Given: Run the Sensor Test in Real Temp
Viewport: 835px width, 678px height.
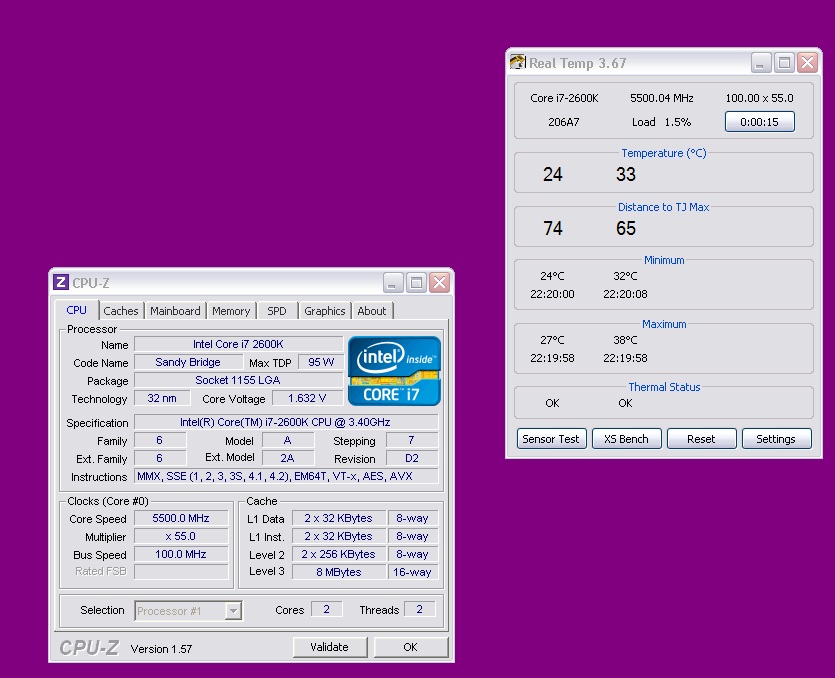Looking at the screenshot, I should tap(551, 439).
